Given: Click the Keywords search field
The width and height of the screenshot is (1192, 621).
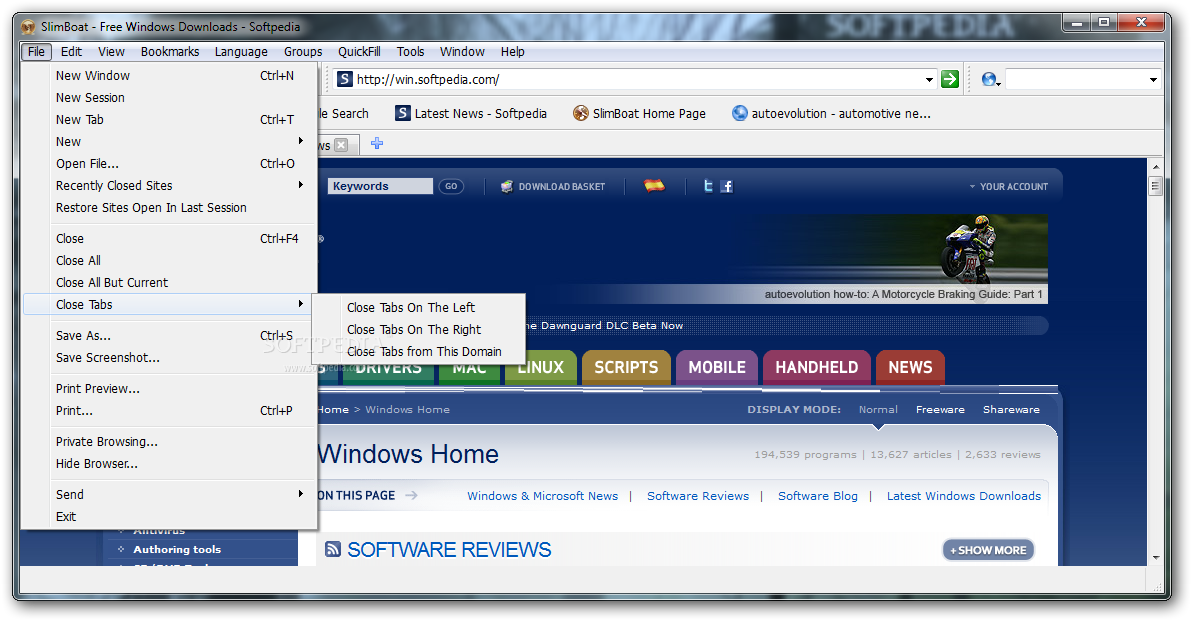Looking at the screenshot, I should click(x=380, y=186).
